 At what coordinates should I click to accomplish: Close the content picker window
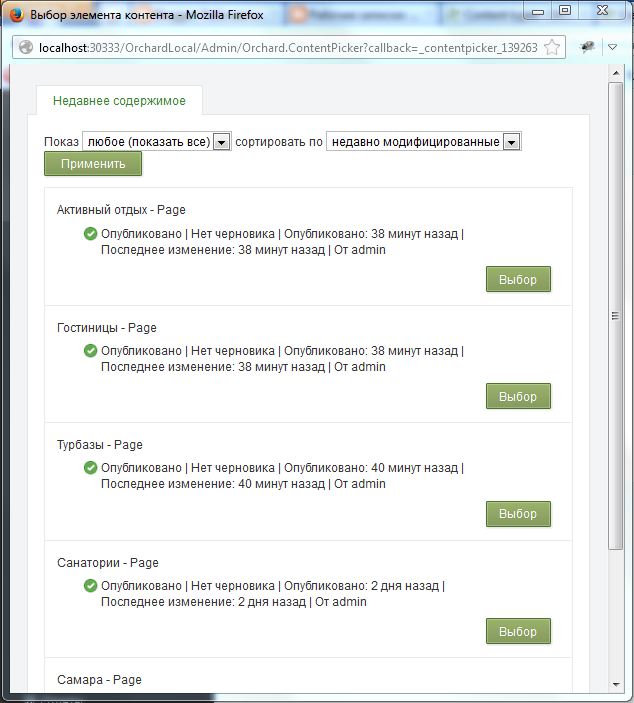pyautogui.click(x=602, y=10)
